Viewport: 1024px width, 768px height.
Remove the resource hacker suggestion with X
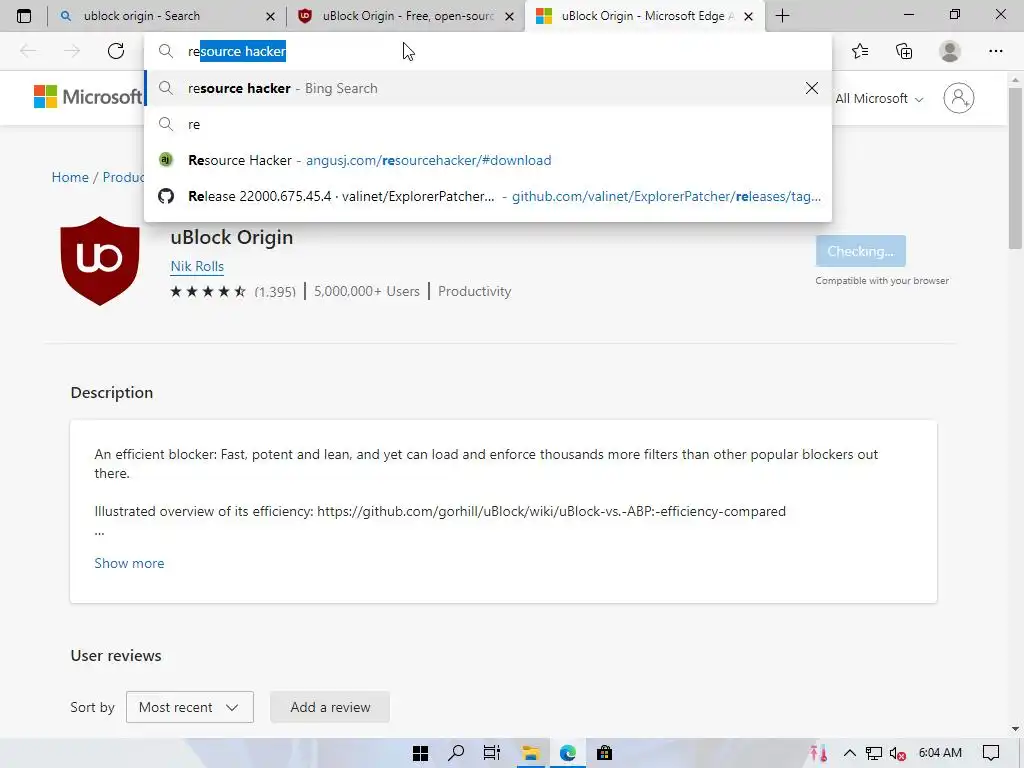pos(812,88)
